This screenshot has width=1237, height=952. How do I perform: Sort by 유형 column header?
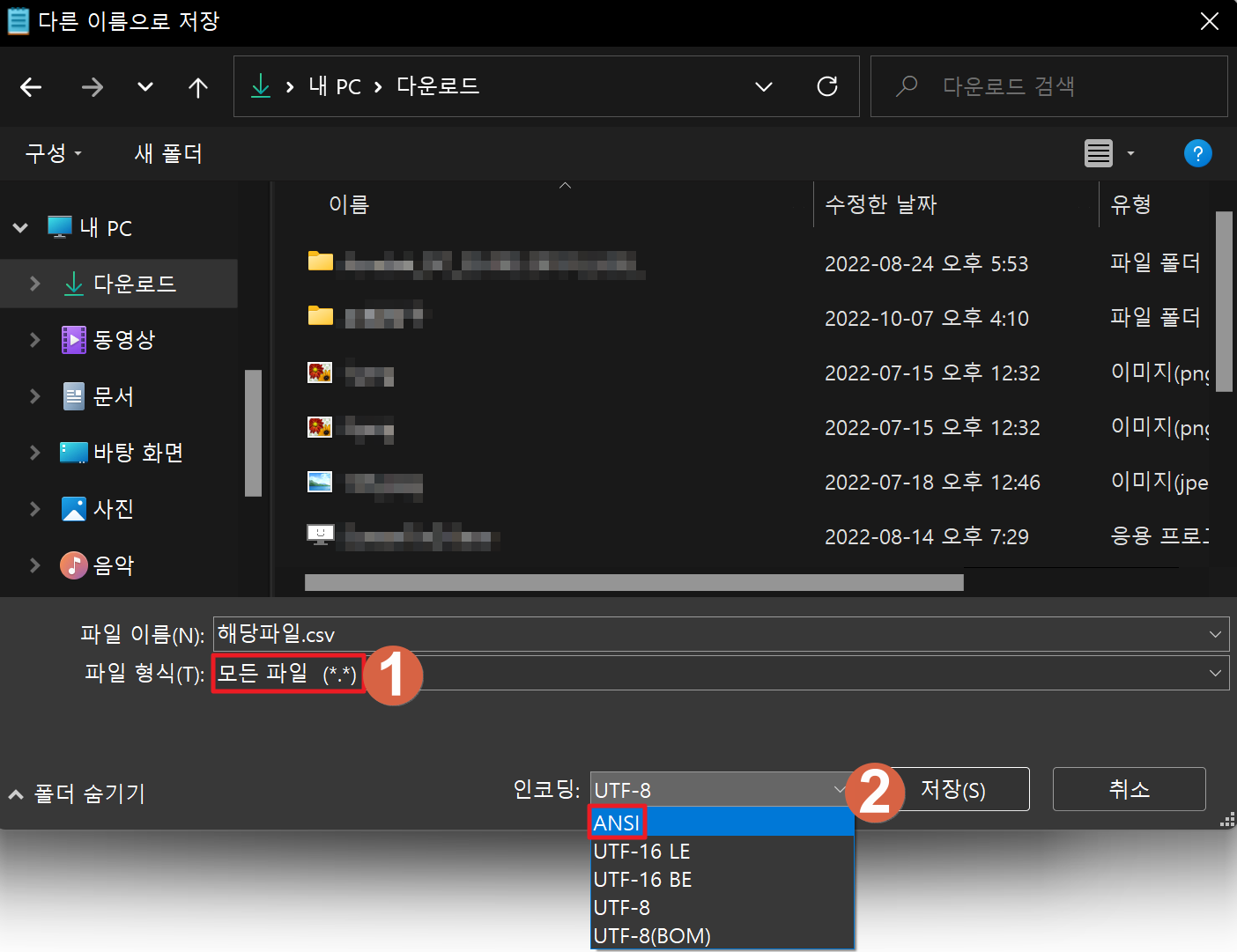click(1131, 204)
